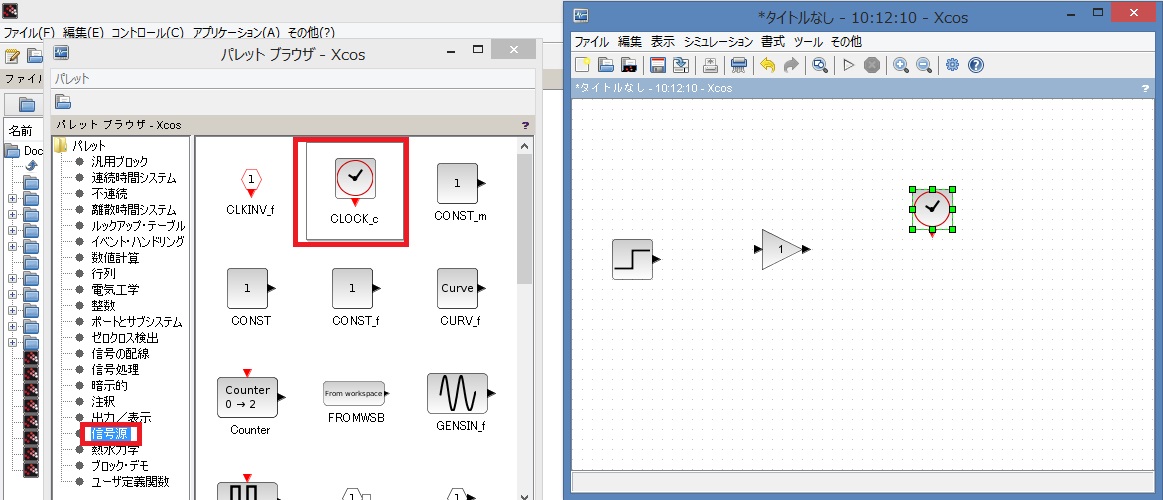This screenshot has width=1163, height=500.
Task: Open コントロール(C) menu in Scilab window
Action: (x=148, y=33)
